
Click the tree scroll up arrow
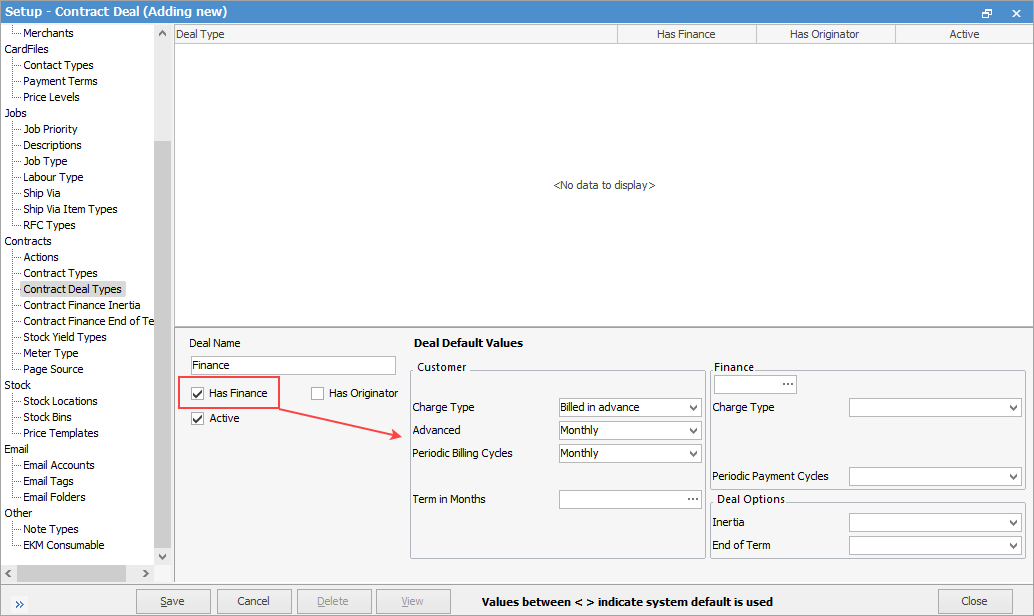(162, 33)
